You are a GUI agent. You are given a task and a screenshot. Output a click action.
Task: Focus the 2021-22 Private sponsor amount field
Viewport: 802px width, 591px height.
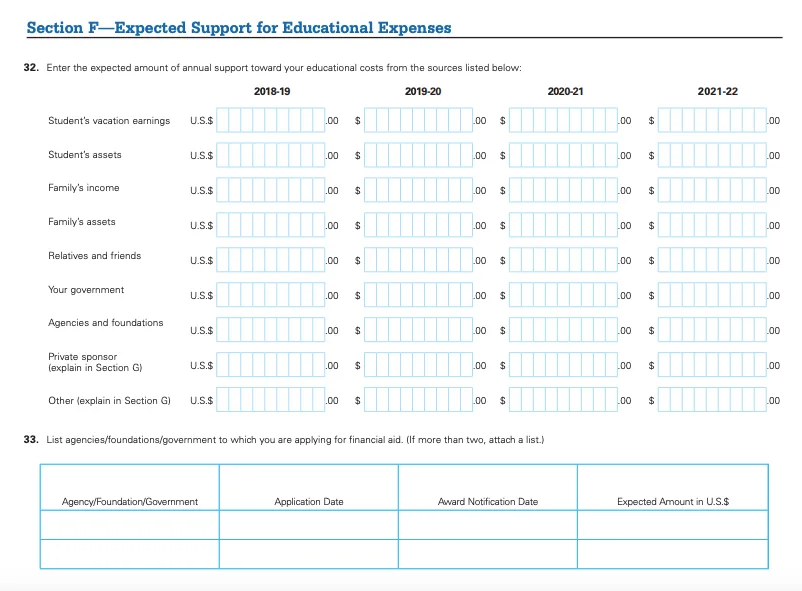711,364
